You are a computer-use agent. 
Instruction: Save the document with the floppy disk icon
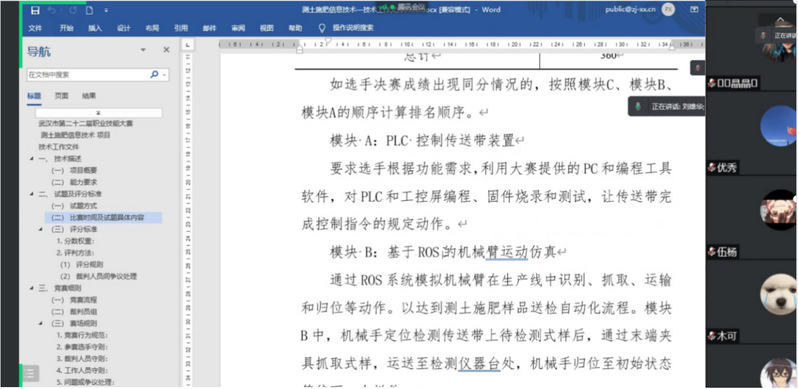point(35,10)
